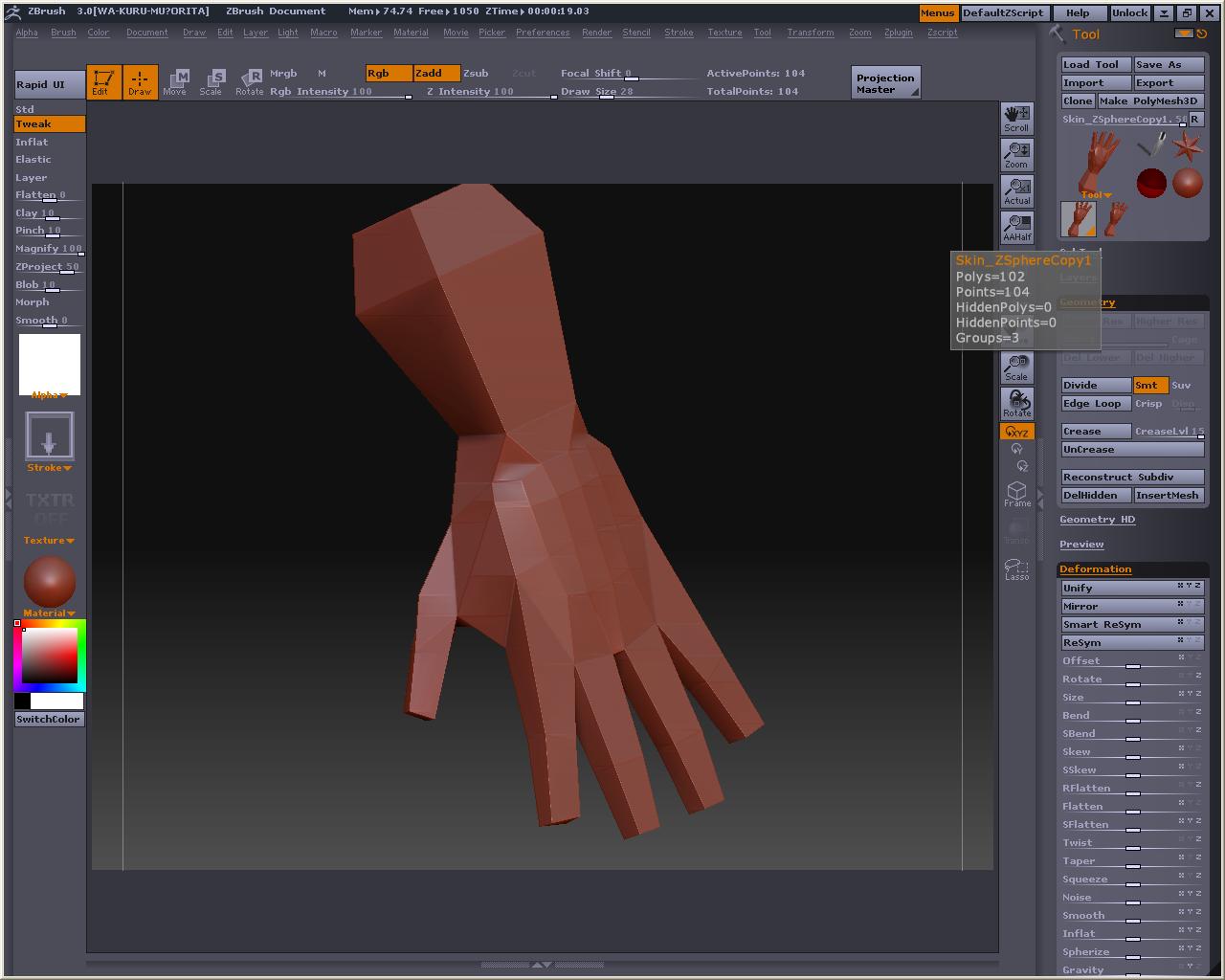The width and height of the screenshot is (1225, 980).
Task: Click the Make PolyMesh3D button
Action: click(1149, 100)
